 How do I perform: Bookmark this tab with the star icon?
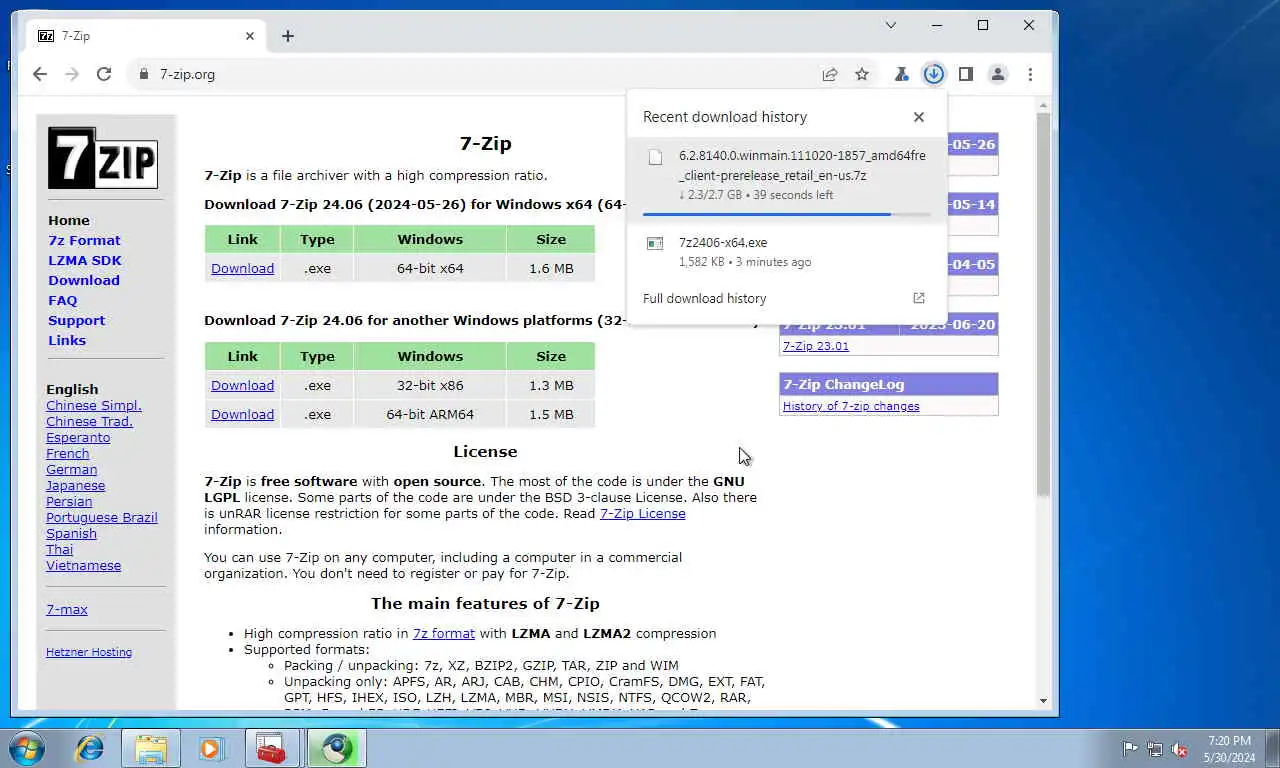862,74
